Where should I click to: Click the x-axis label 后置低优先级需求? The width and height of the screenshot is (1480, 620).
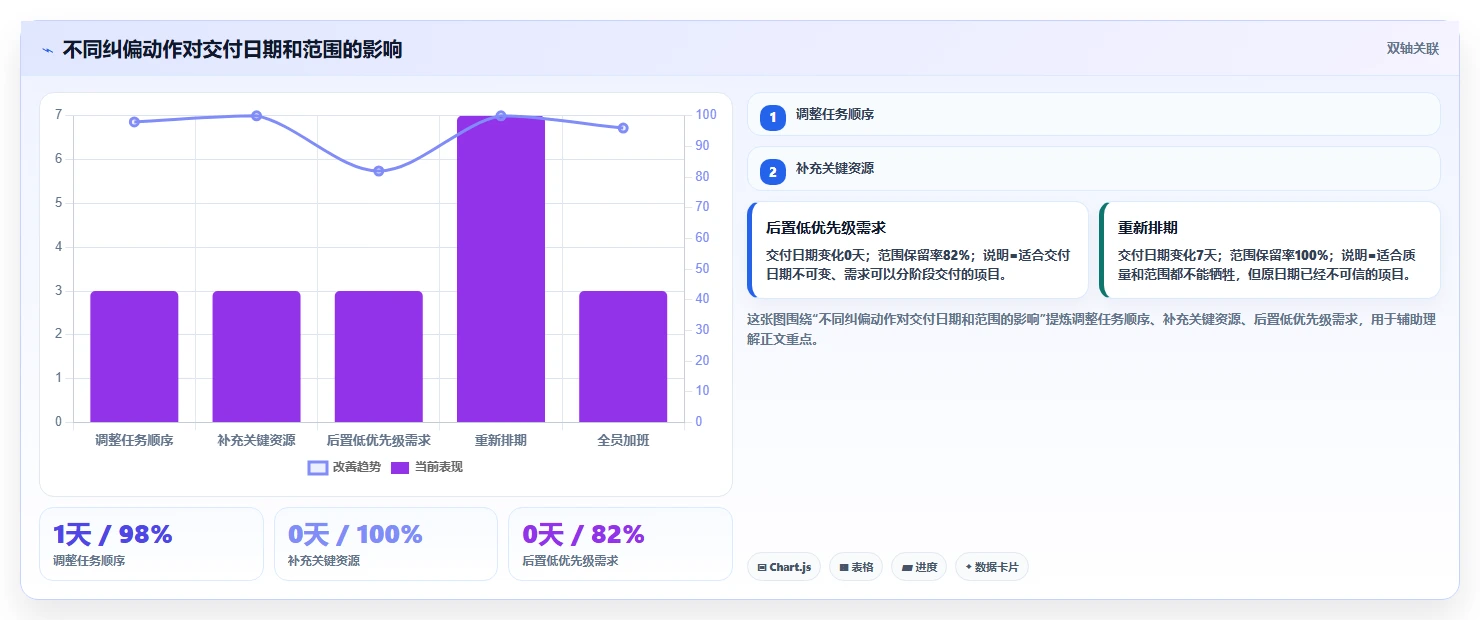379,440
